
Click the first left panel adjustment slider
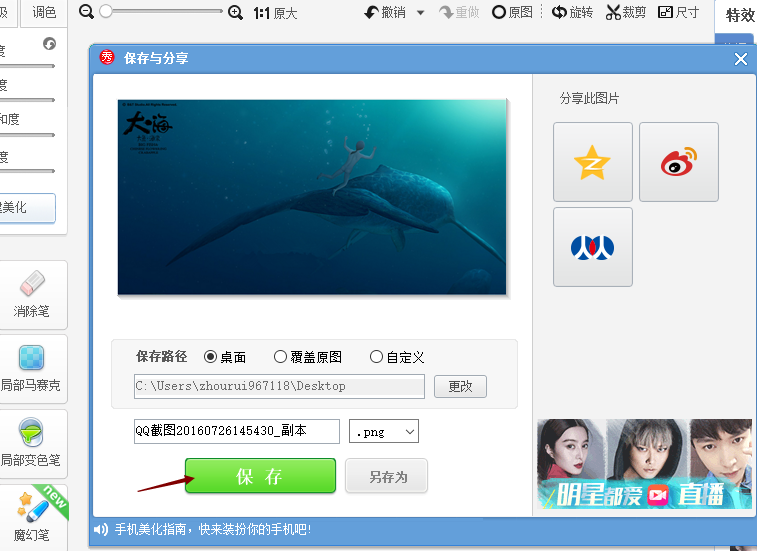[28, 66]
